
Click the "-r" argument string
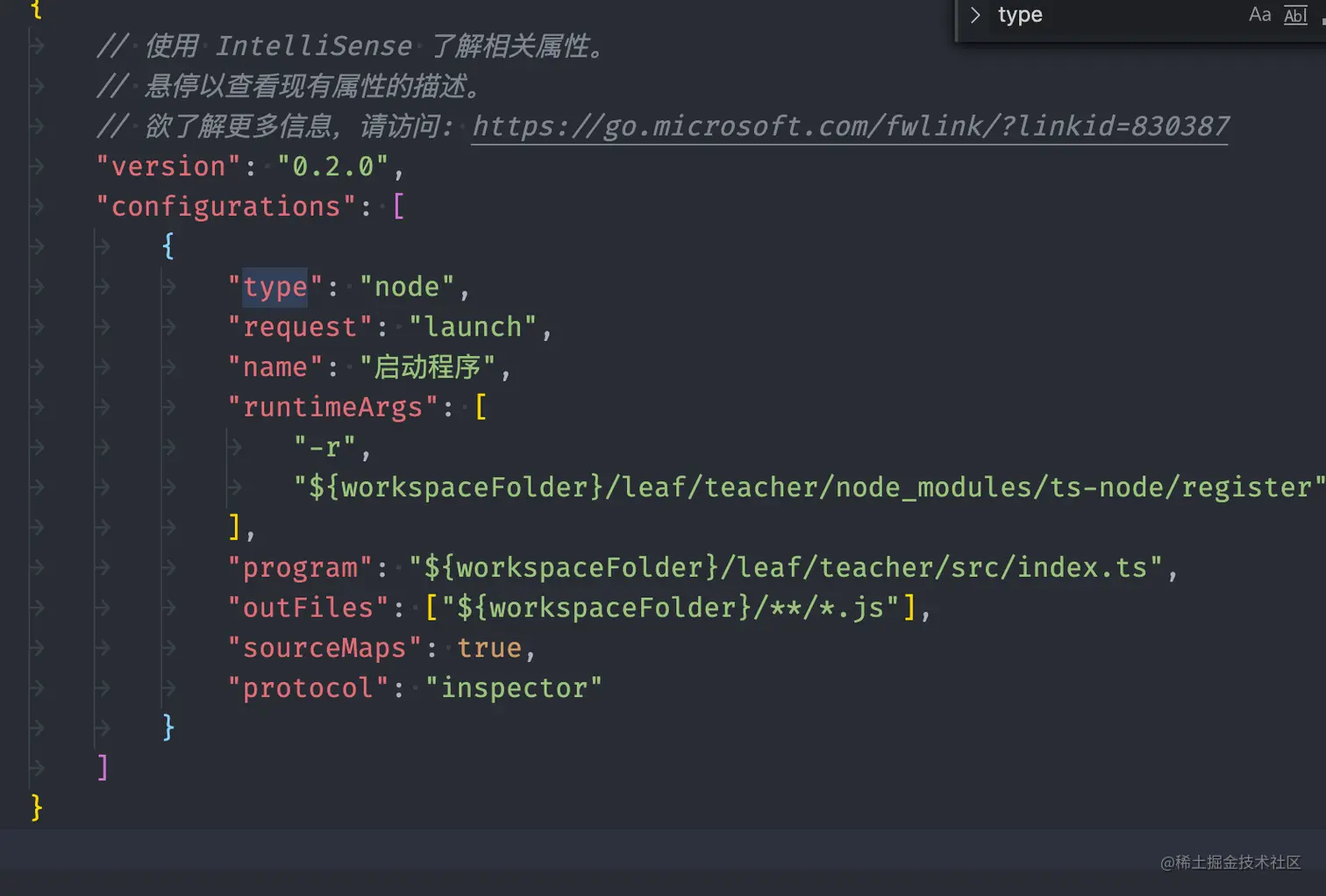(324, 448)
